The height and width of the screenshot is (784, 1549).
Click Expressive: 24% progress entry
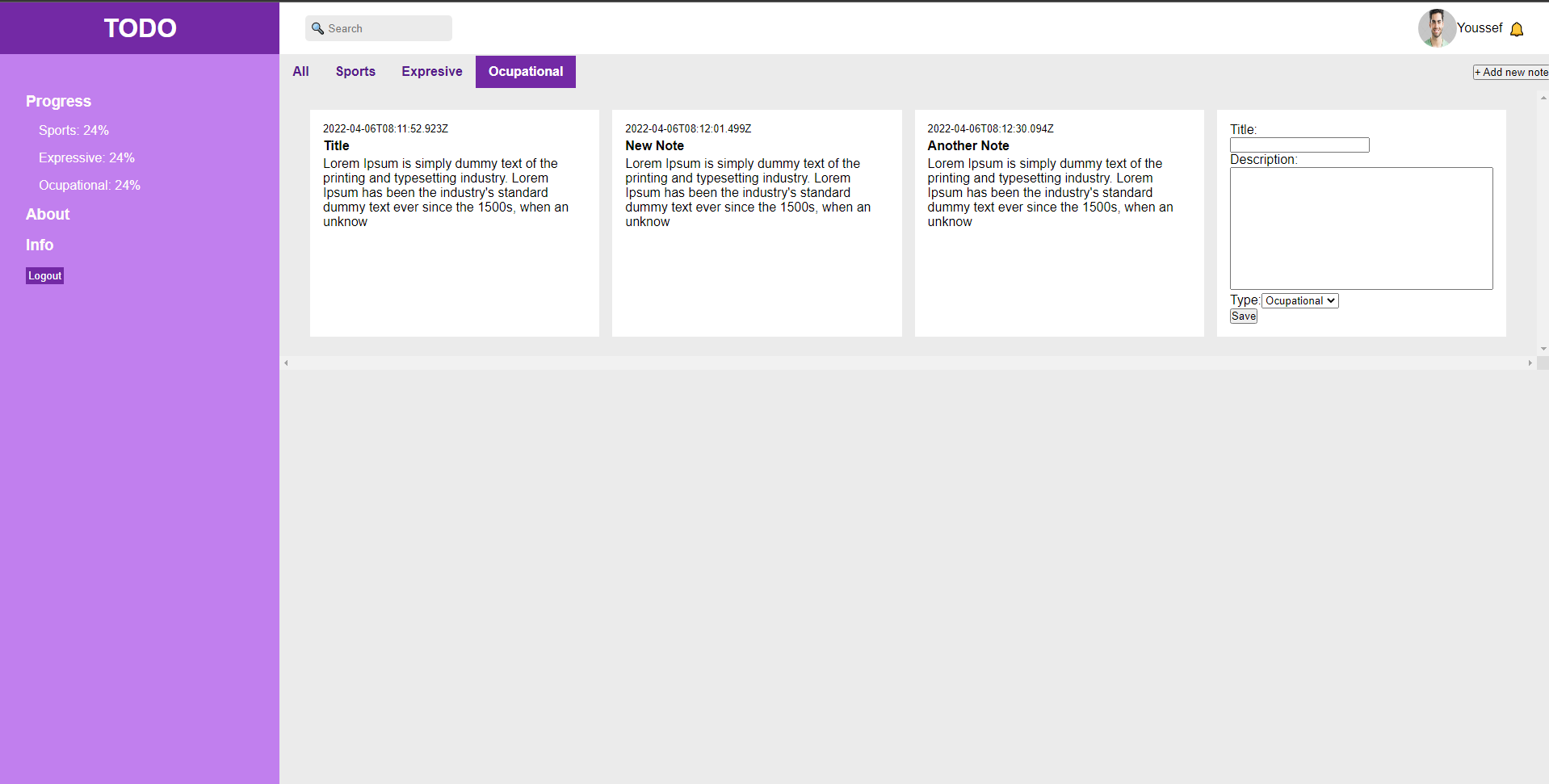coord(86,157)
